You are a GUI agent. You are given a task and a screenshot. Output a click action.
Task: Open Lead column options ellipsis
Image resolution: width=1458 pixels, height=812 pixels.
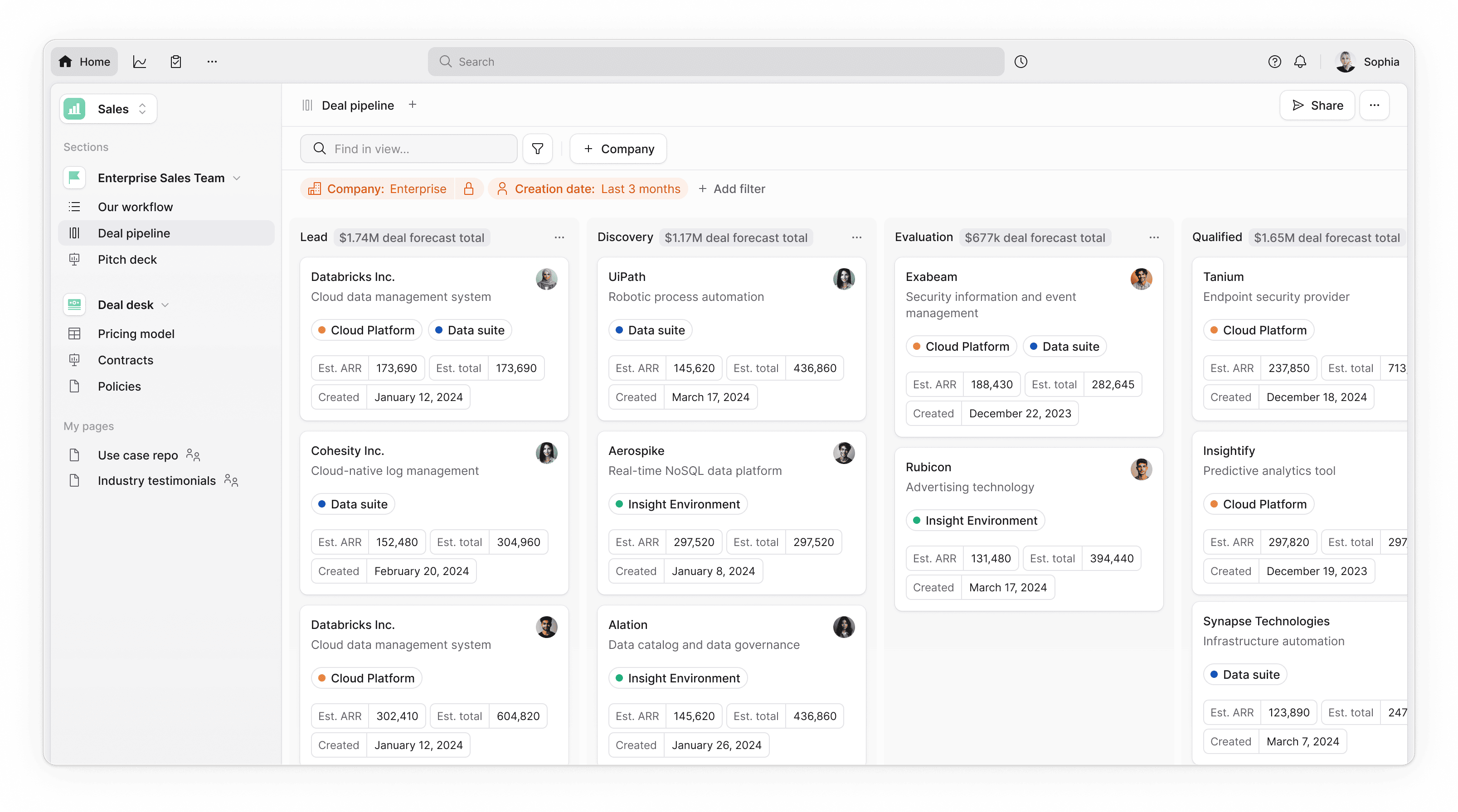(x=559, y=237)
